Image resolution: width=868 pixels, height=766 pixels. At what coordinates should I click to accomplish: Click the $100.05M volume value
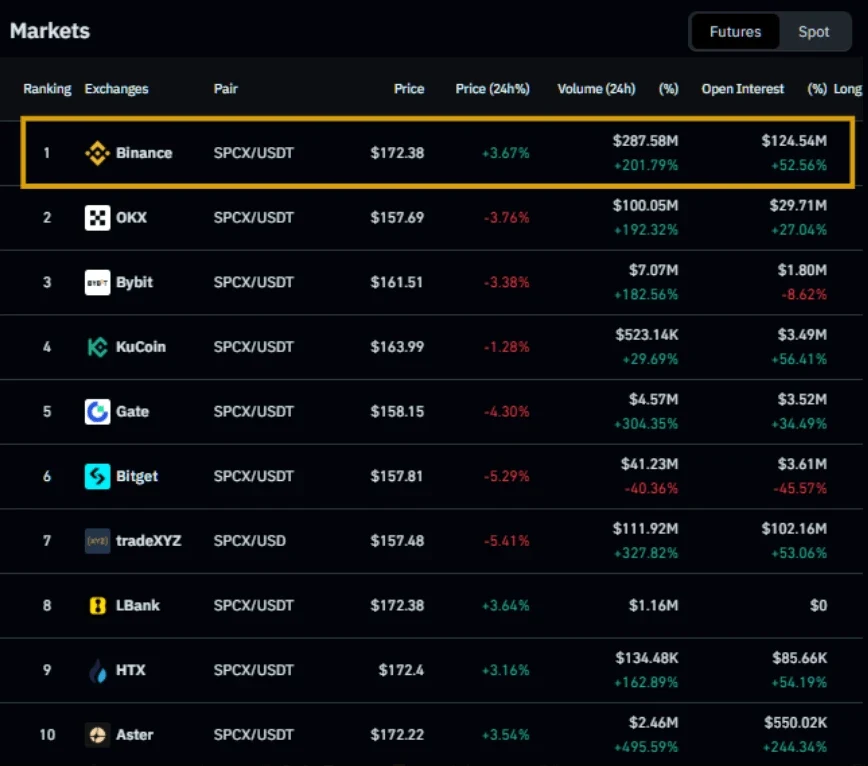click(x=645, y=206)
